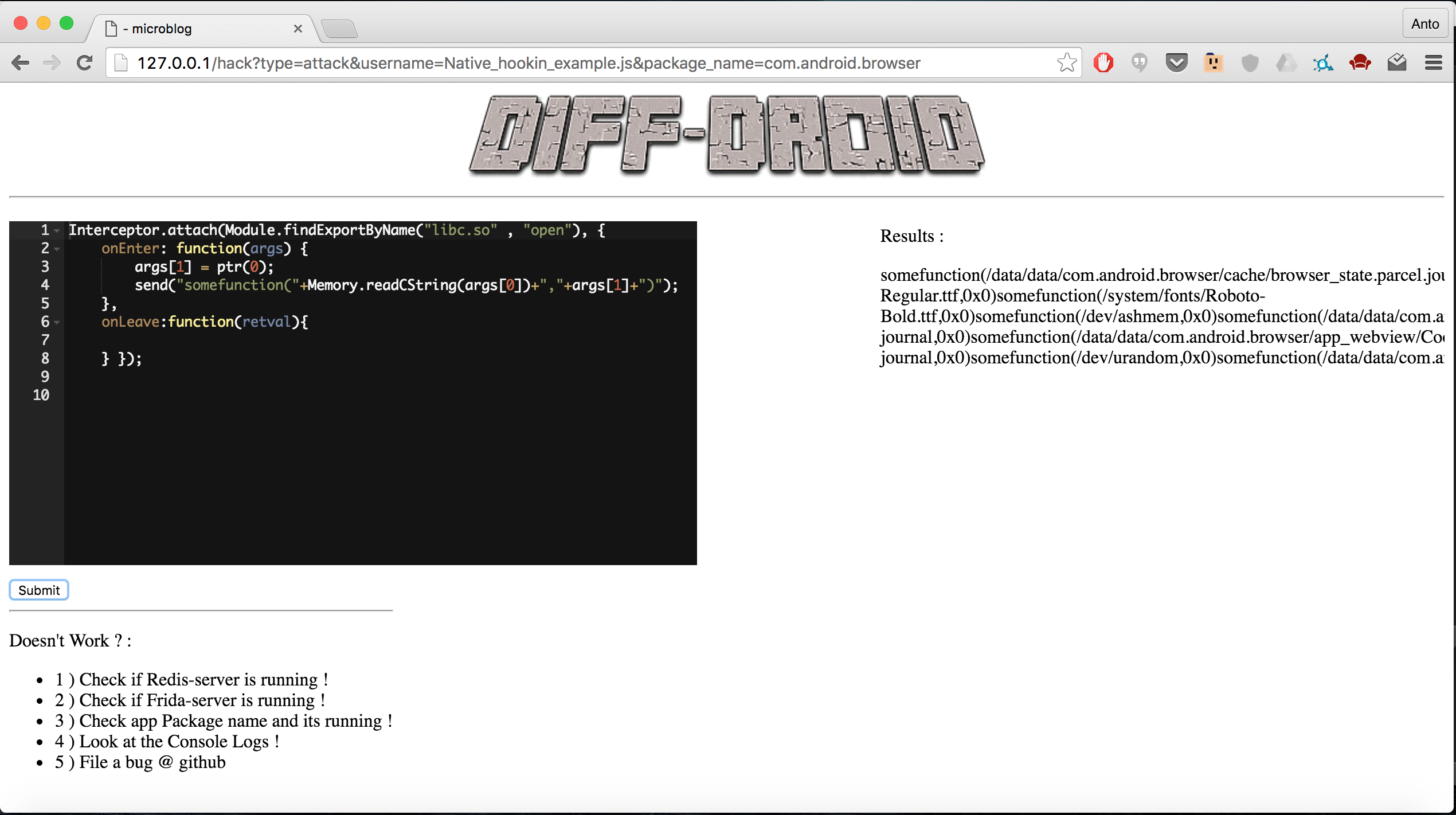Open the Chrome hamburger menu
1456x815 pixels.
click(x=1433, y=62)
